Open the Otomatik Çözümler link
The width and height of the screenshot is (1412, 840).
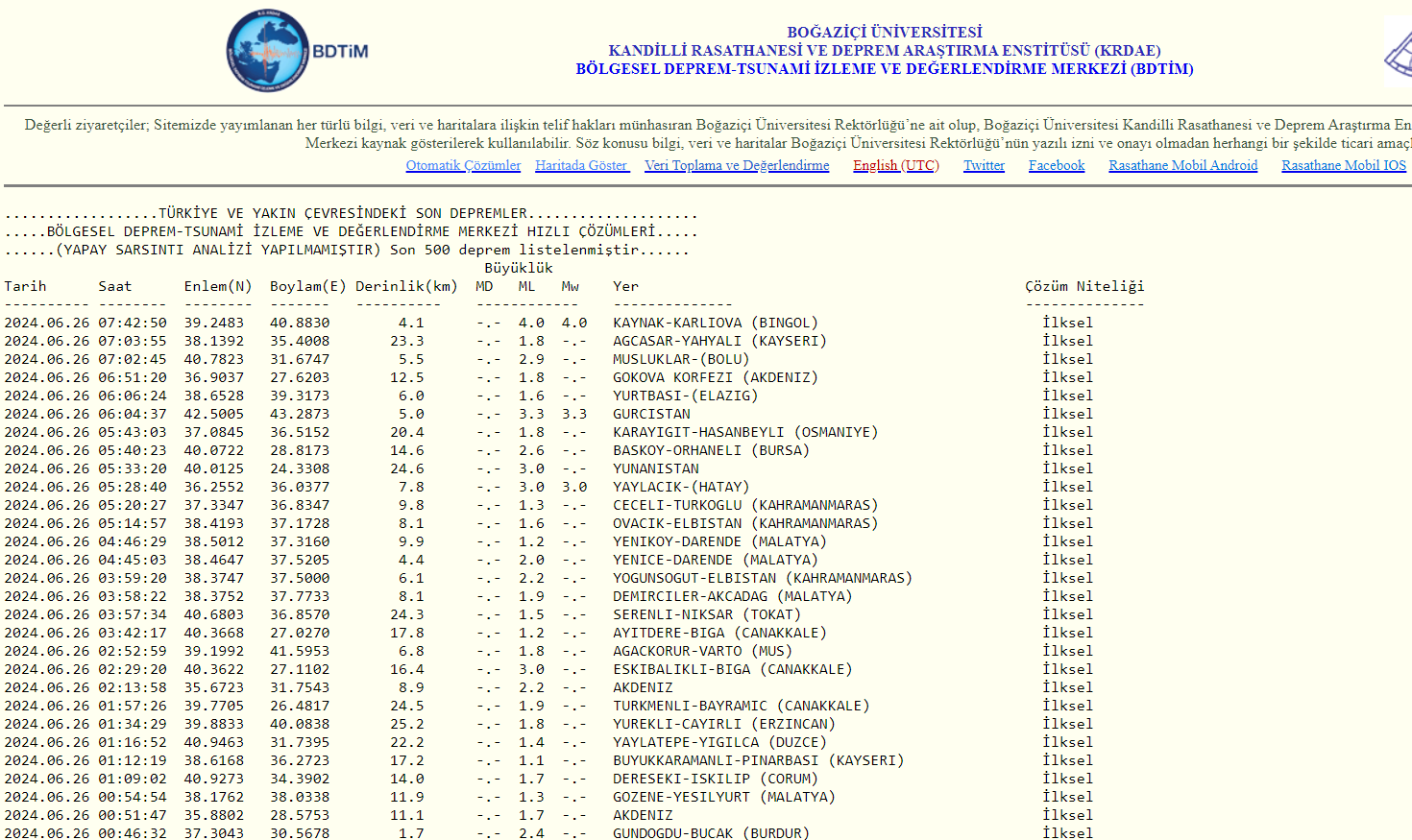click(463, 165)
